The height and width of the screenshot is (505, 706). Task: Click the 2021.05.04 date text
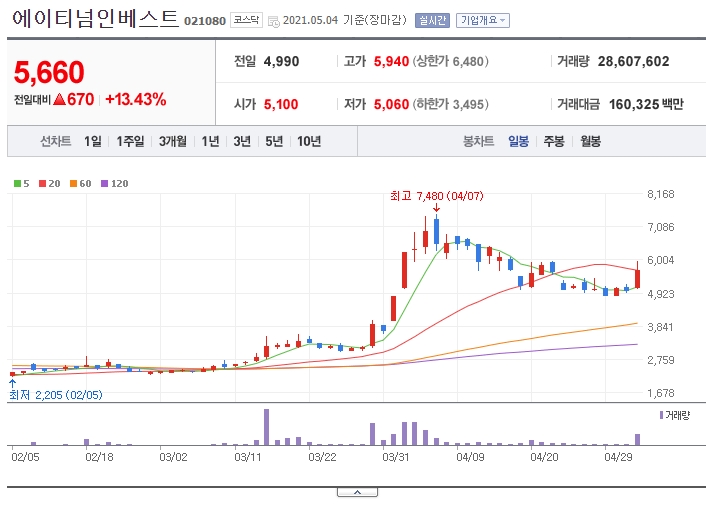(310, 20)
